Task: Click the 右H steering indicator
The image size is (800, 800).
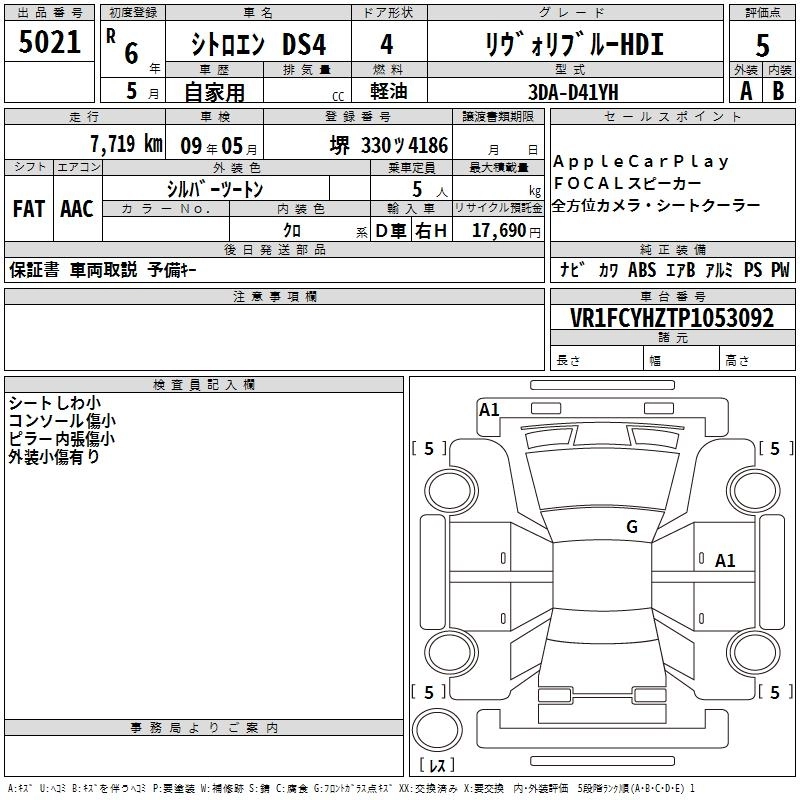Action: (431, 231)
